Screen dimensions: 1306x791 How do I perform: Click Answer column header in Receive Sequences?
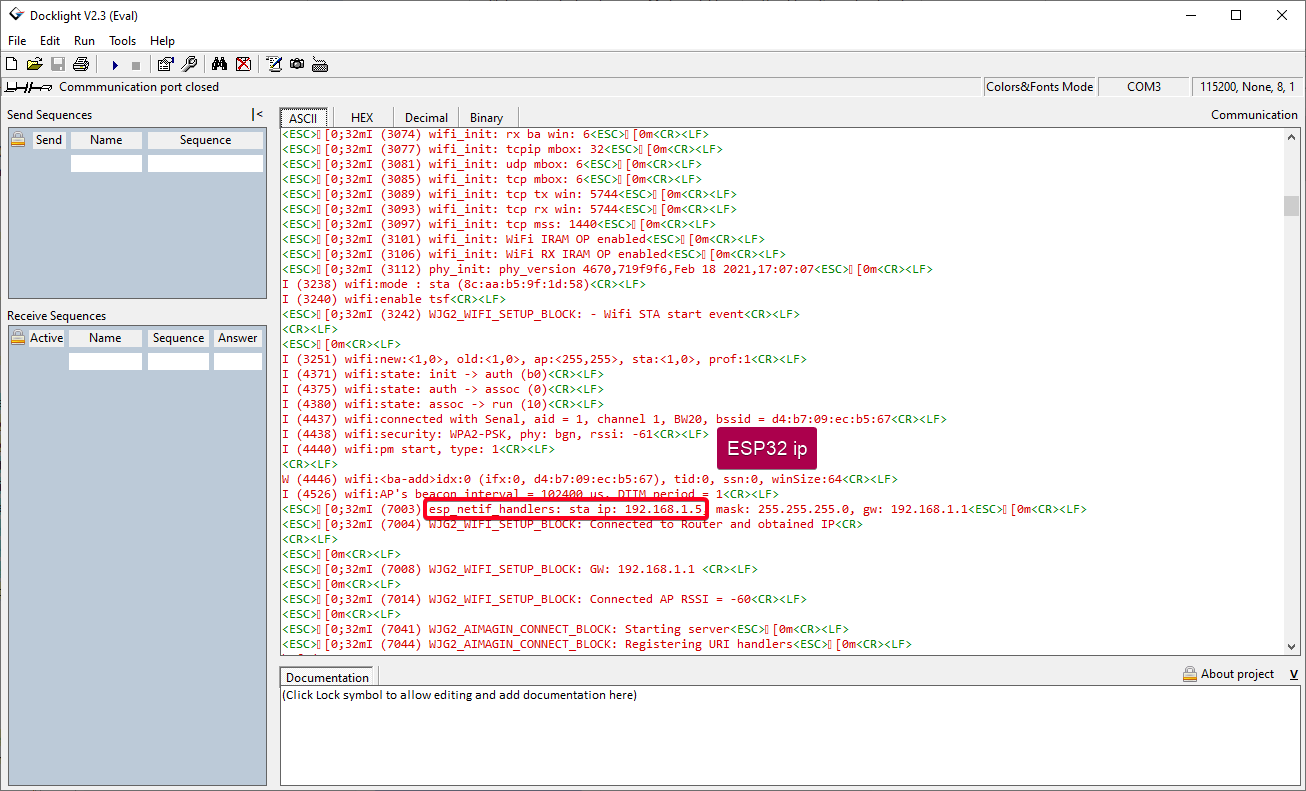pos(238,338)
